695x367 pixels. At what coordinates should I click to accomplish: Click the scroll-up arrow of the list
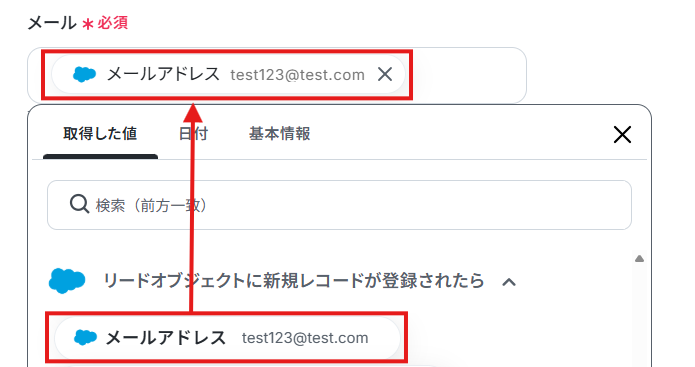(639, 258)
